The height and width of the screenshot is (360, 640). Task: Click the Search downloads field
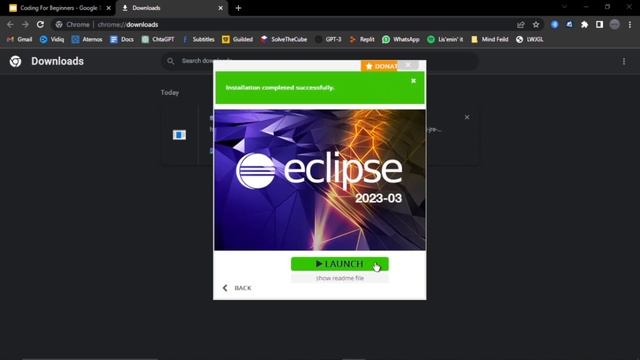coord(320,61)
